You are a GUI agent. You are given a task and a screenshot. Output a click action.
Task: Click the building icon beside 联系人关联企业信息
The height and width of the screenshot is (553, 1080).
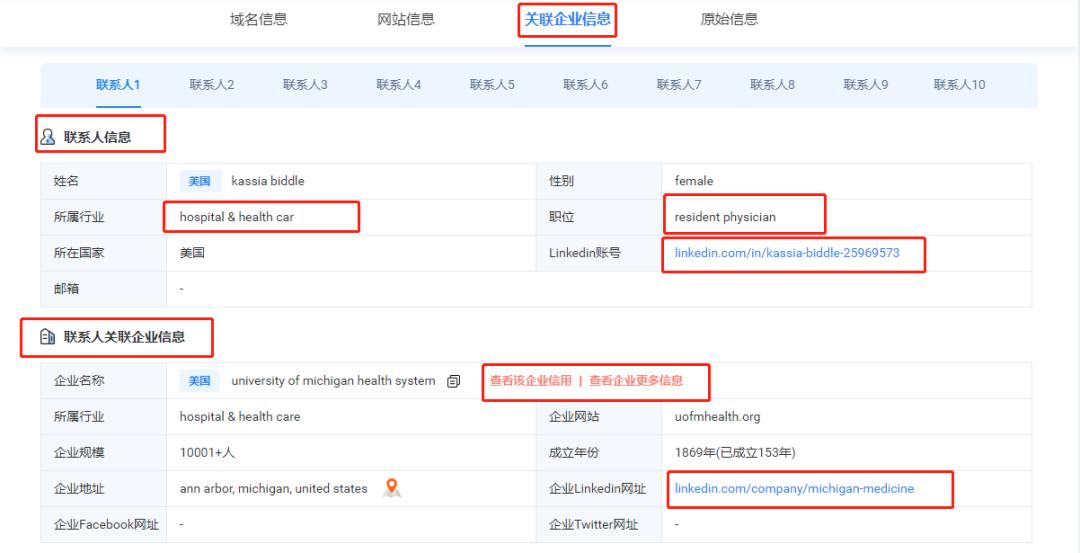coord(48,337)
